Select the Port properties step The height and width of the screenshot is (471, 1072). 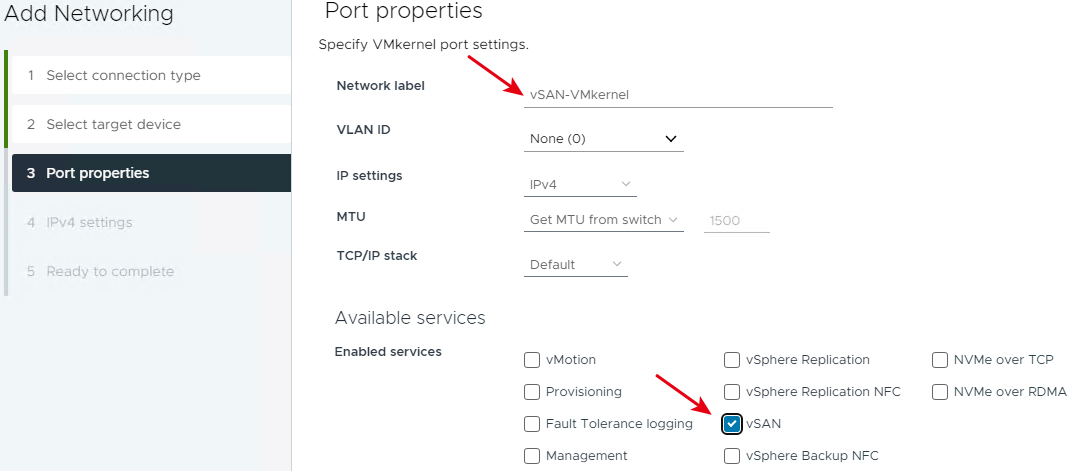(97, 173)
